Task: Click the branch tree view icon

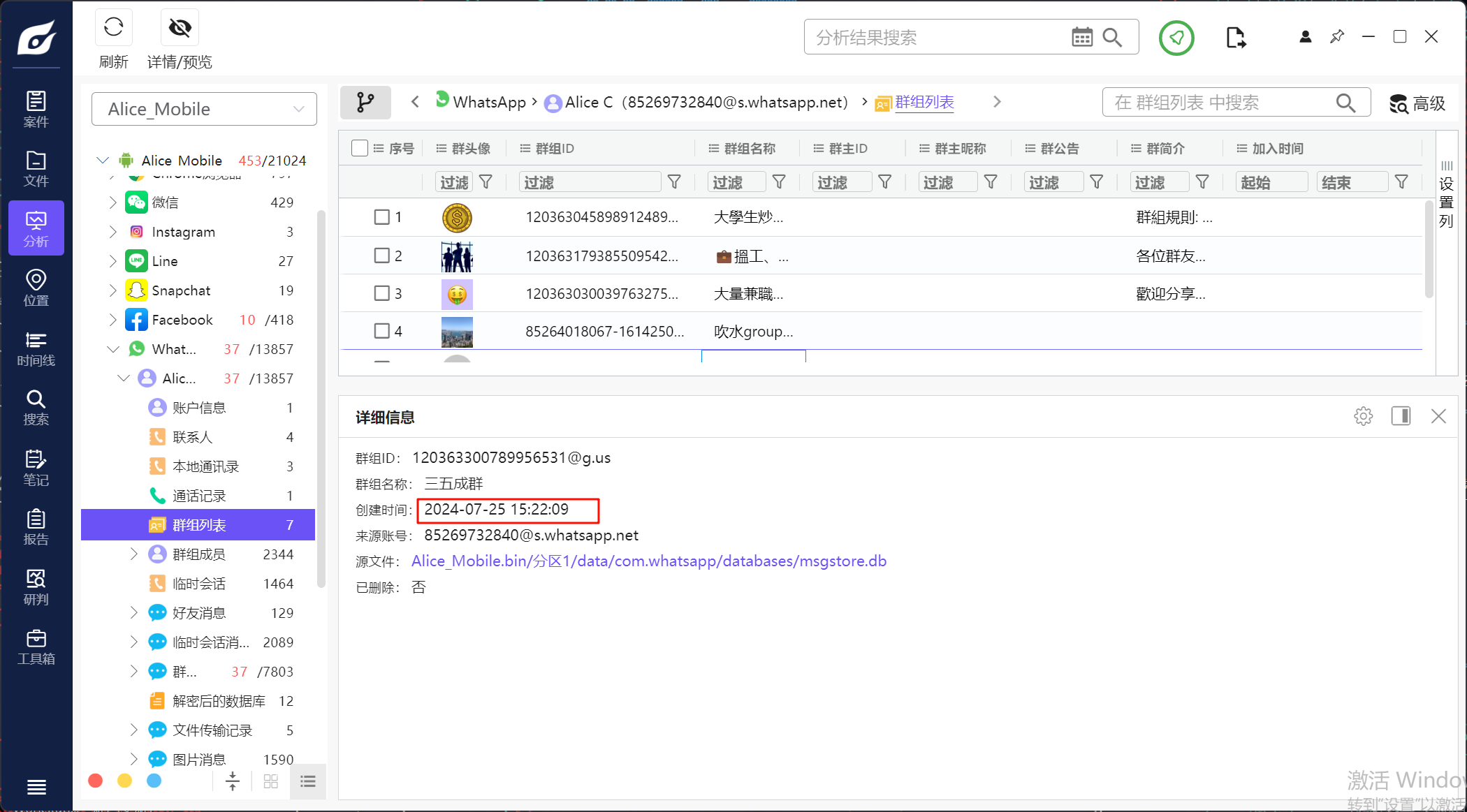Action: tap(365, 103)
